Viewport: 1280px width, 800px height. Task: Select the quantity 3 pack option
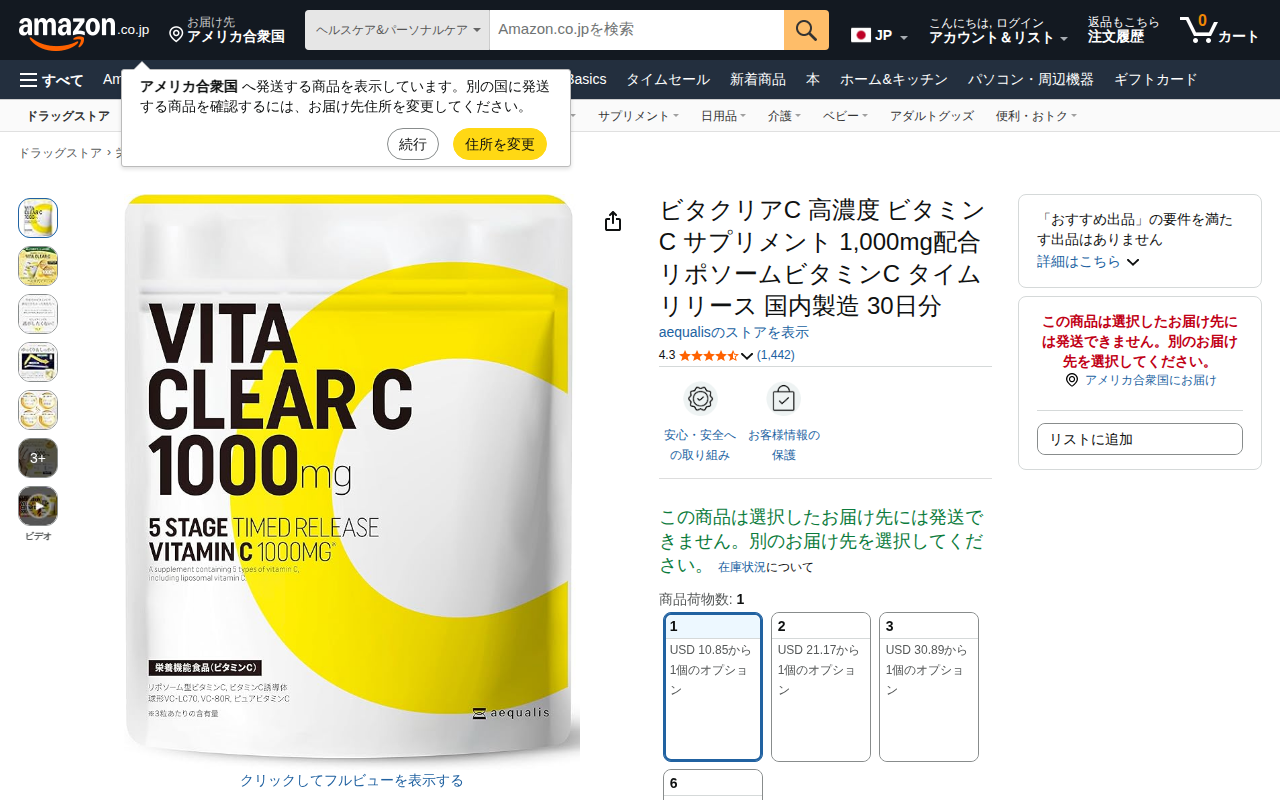(x=929, y=687)
